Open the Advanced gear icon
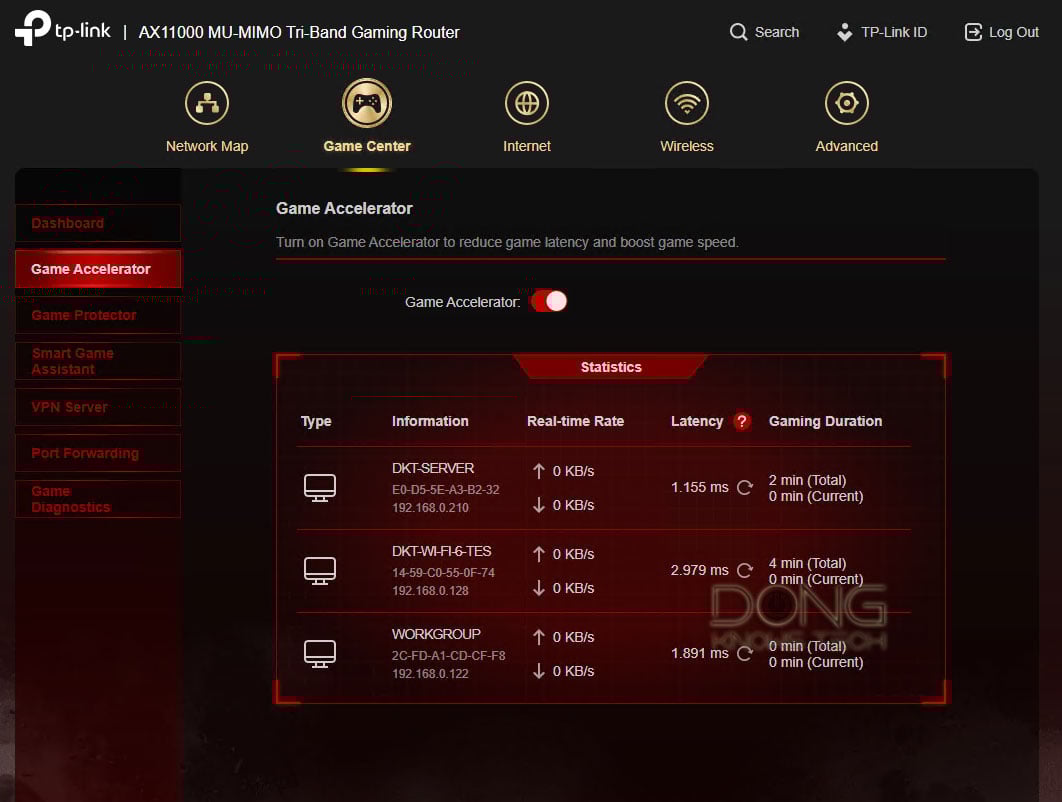Viewport: 1062px width, 802px height. tap(847, 103)
